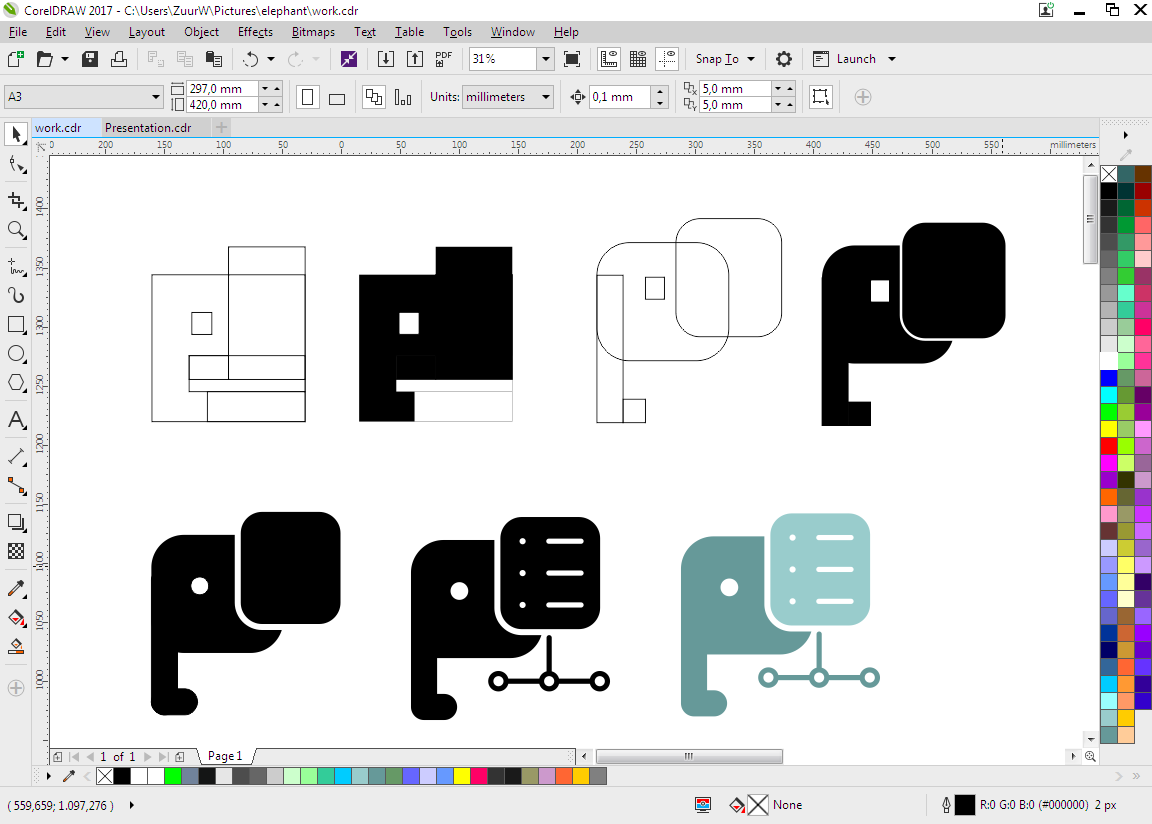1152x824 pixels.
Task: Pick the no-color swatch in right palette
Action: pyautogui.click(x=1109, y=174)
